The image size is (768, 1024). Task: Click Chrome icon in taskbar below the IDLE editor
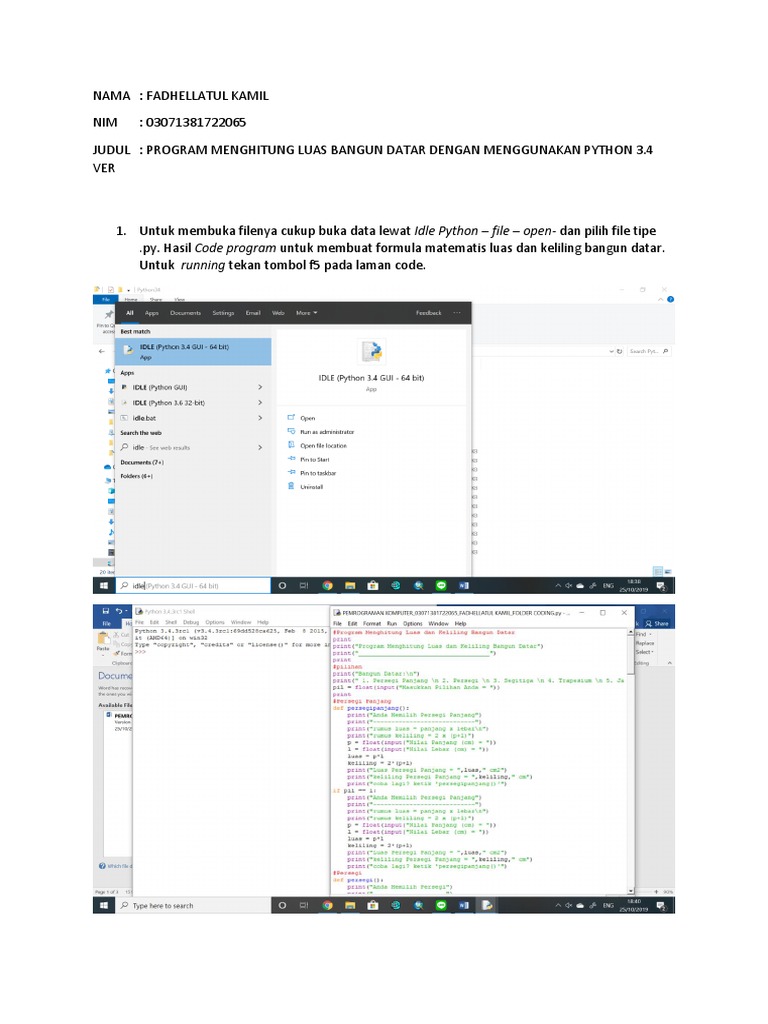327,905
